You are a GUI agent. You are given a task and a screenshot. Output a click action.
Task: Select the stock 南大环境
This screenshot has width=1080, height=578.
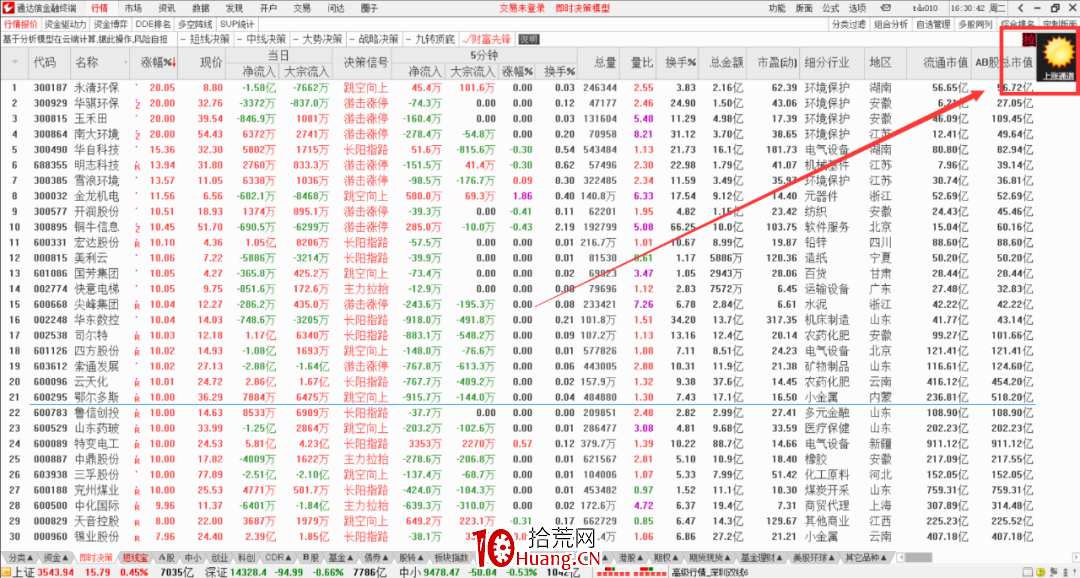(96, 134)
